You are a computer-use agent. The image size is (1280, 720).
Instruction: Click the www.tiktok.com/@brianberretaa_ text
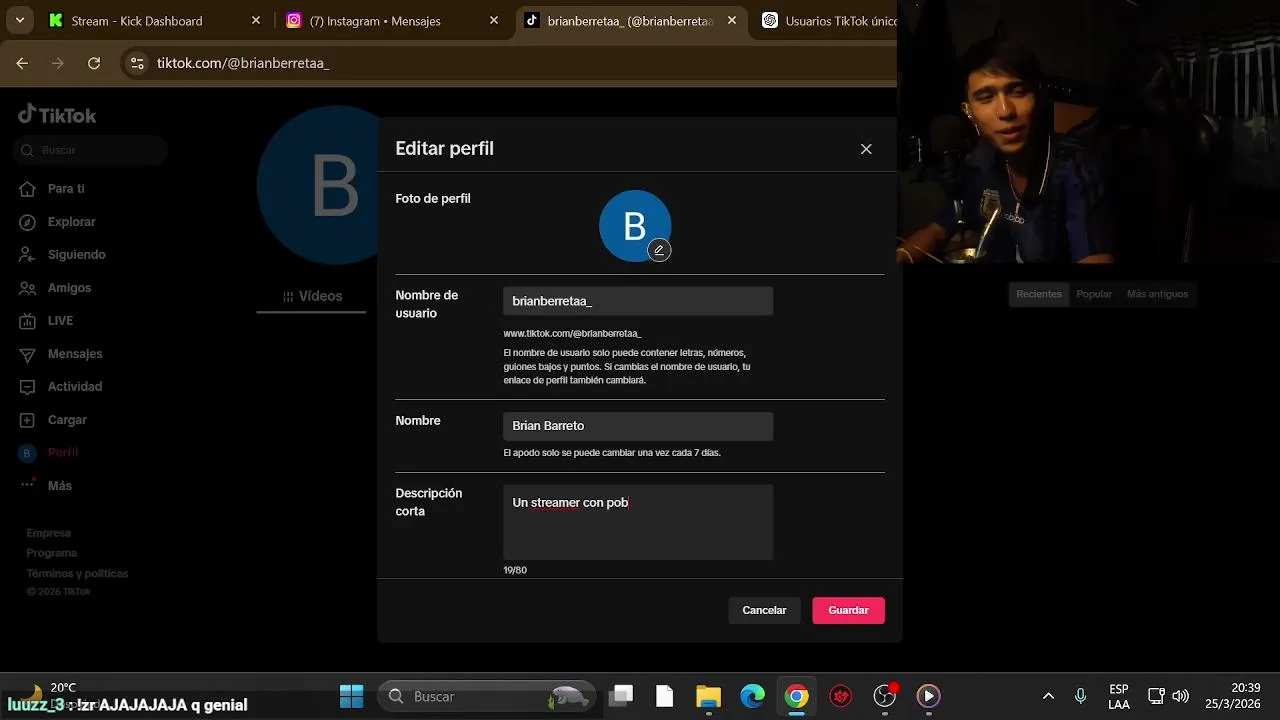point(572,333)
